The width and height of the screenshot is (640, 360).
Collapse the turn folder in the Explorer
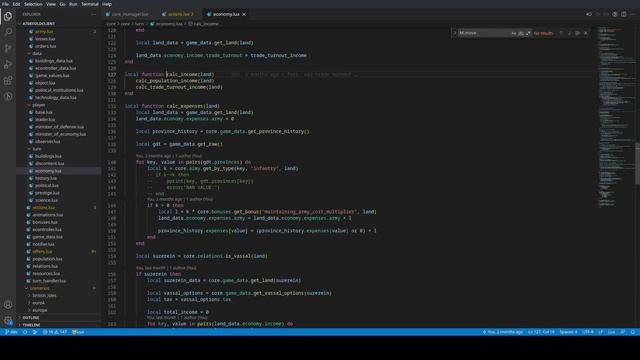37,149
